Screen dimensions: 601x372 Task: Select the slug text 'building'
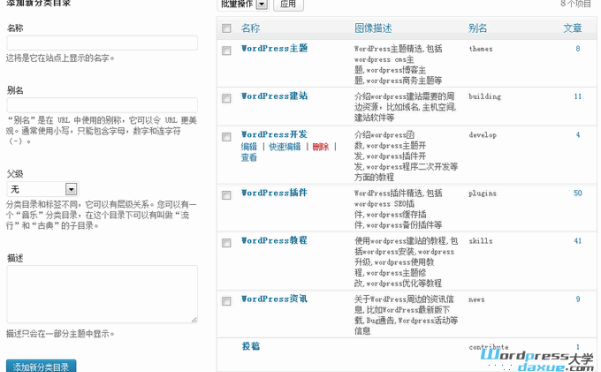(484, 97)
